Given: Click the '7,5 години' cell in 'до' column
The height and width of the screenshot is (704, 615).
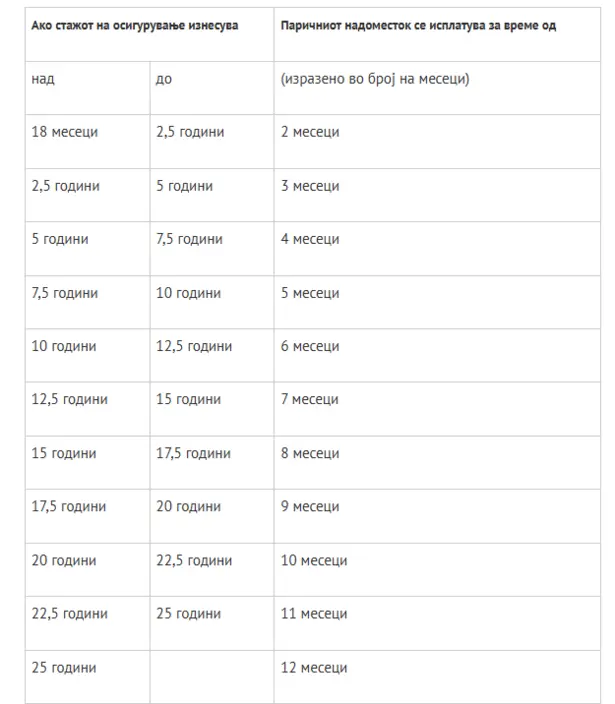Looking at the screenshot, I should (x=212, y=248).
